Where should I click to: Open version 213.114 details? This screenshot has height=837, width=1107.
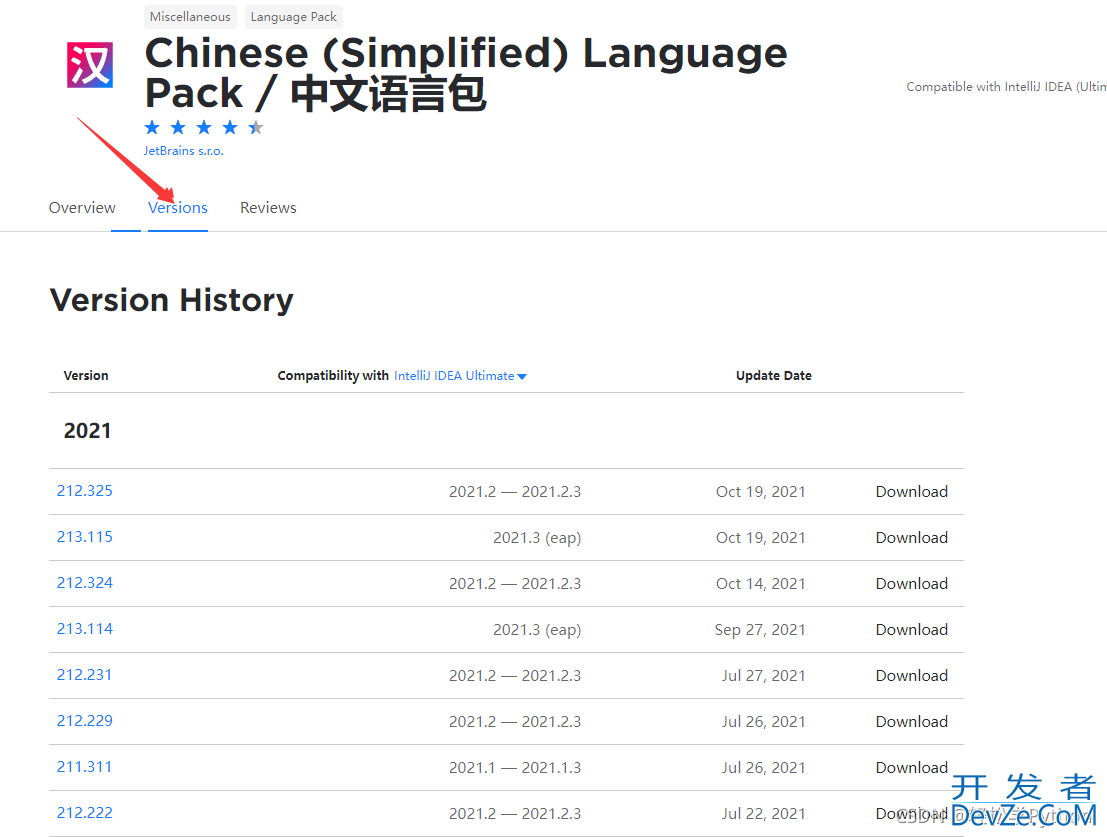(85, 628)
